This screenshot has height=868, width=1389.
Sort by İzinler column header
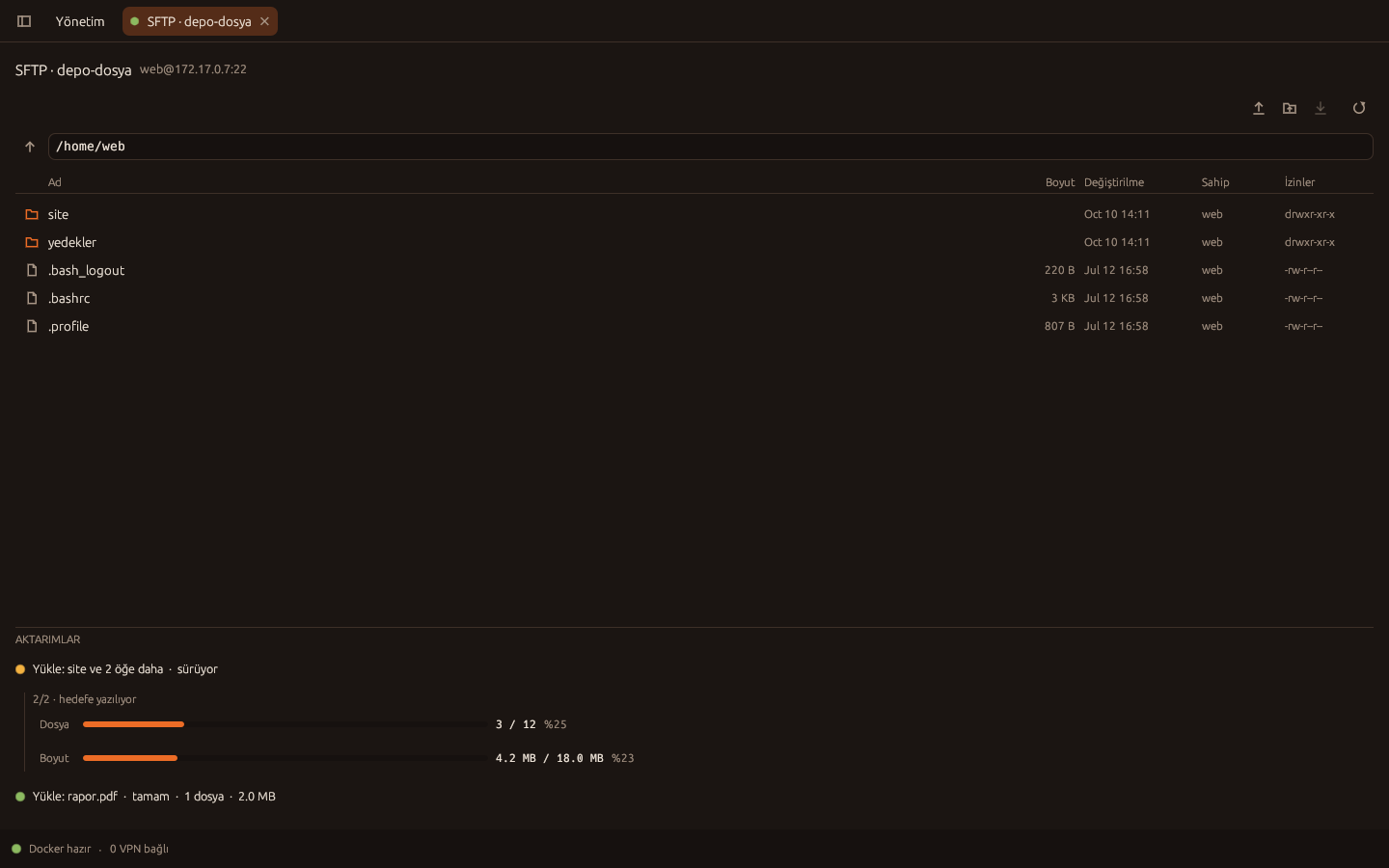1299,182
